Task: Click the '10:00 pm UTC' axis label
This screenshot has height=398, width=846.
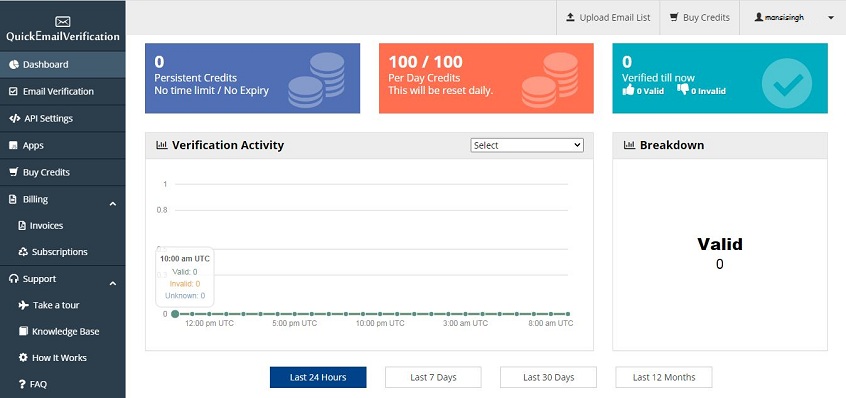Action: click(x=380, y=324)
